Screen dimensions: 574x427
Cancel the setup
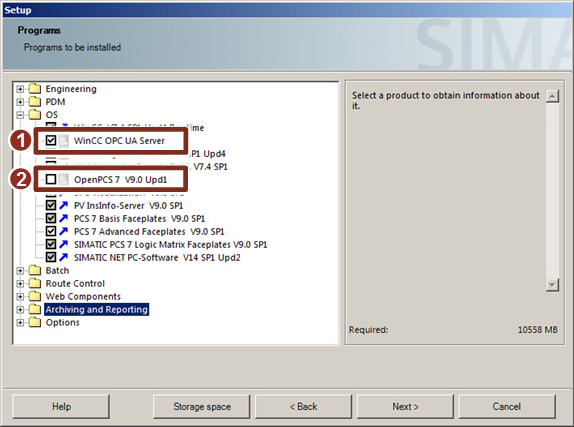click(x=507, y=406)
